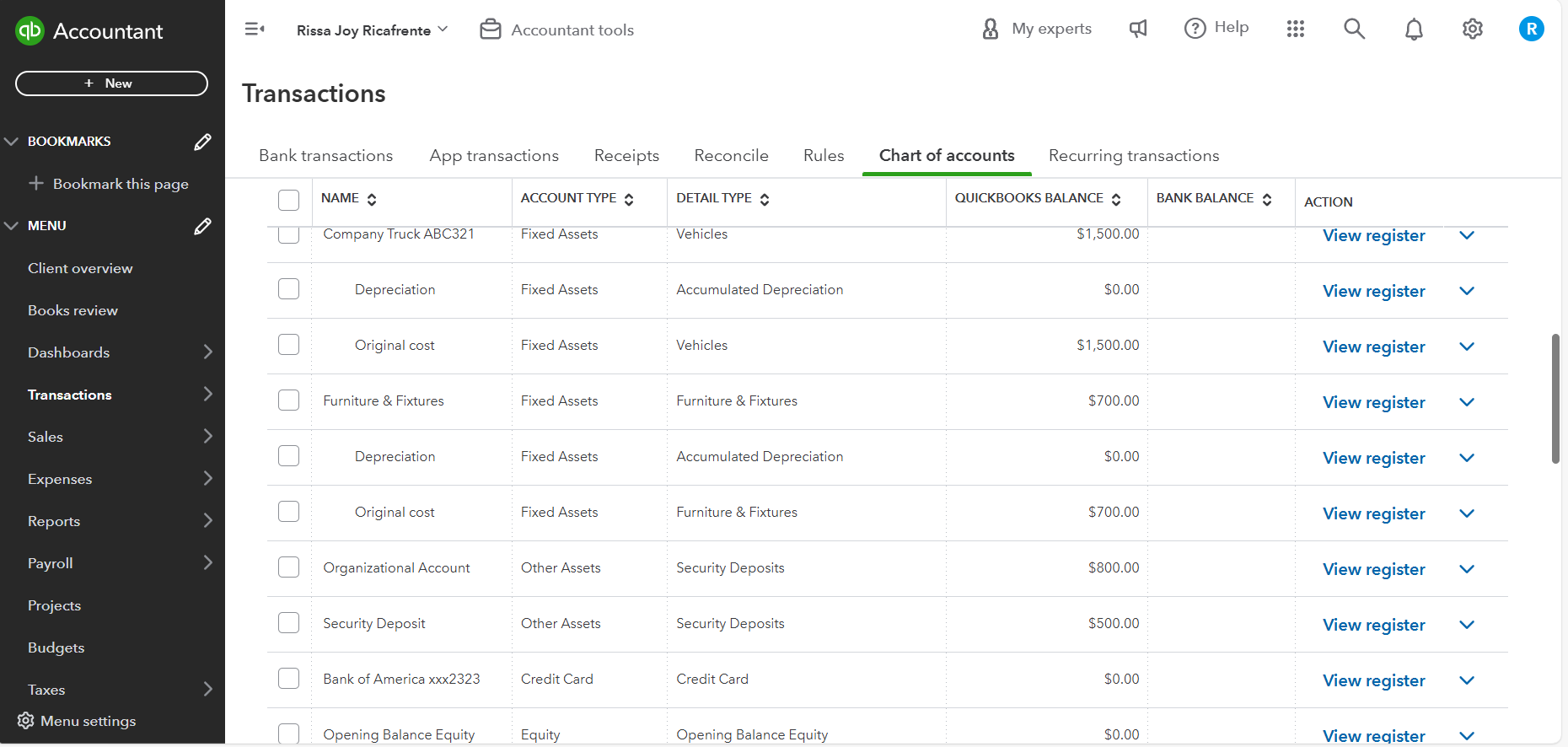Edit bookmarks with the pencil icon
The height and width of the screenshot is (747, 1568).
(202, 142)
